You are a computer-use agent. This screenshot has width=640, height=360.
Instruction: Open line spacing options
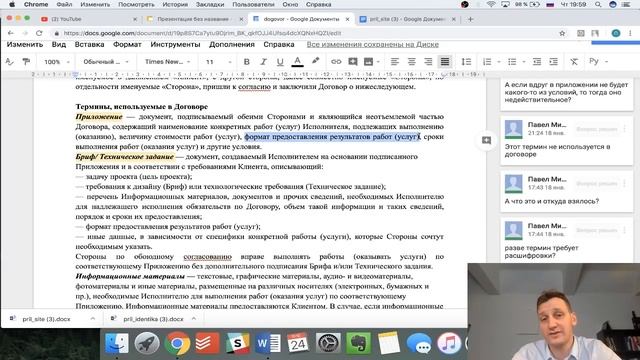click(466, 62)
